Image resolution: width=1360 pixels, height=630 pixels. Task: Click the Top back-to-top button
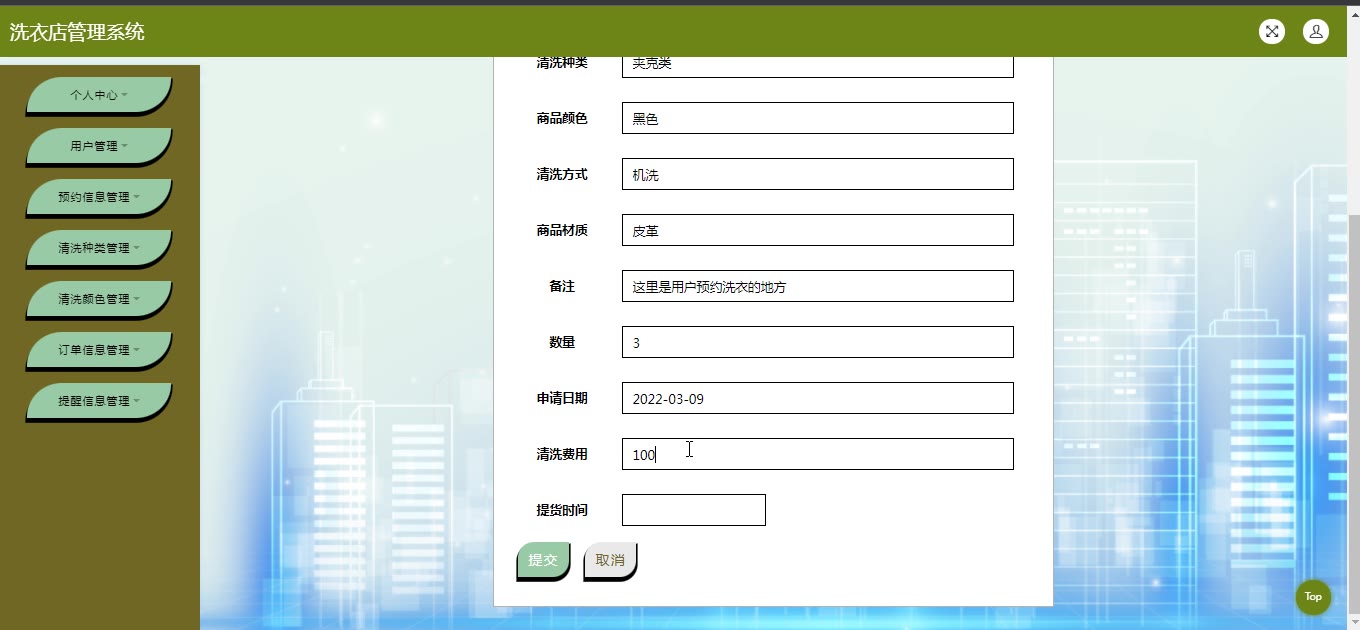click(1313, 597)
